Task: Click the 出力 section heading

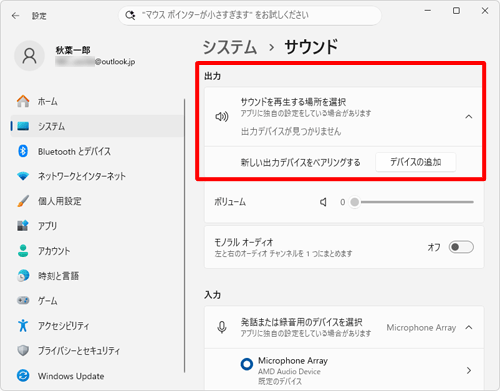Action: (x=213, y=76)
